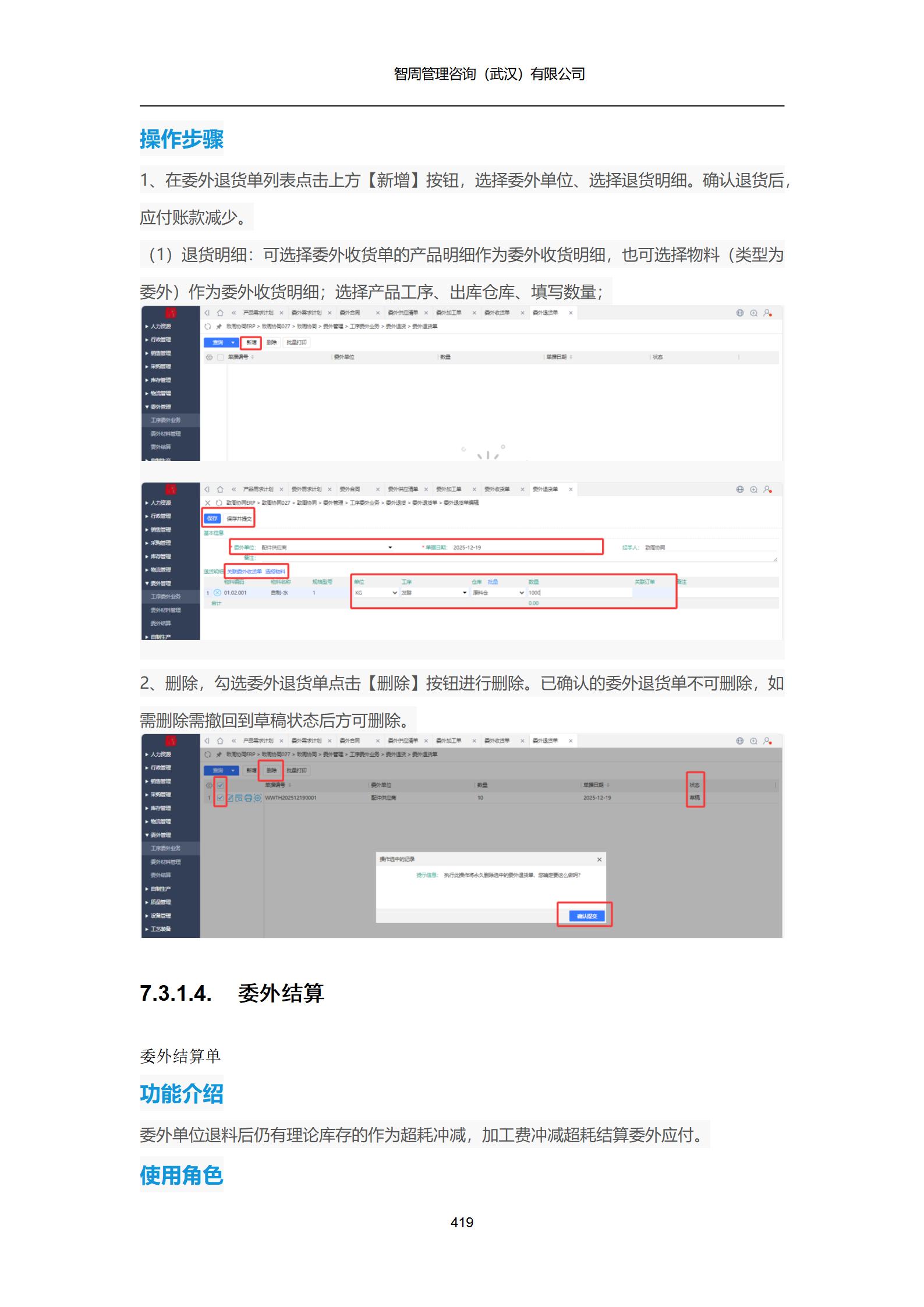Viewport: 924px width, 1307px height.
Task: Click the double-chevron tab scroll icon in the empty-list screenshot
Action: point(234,313)
